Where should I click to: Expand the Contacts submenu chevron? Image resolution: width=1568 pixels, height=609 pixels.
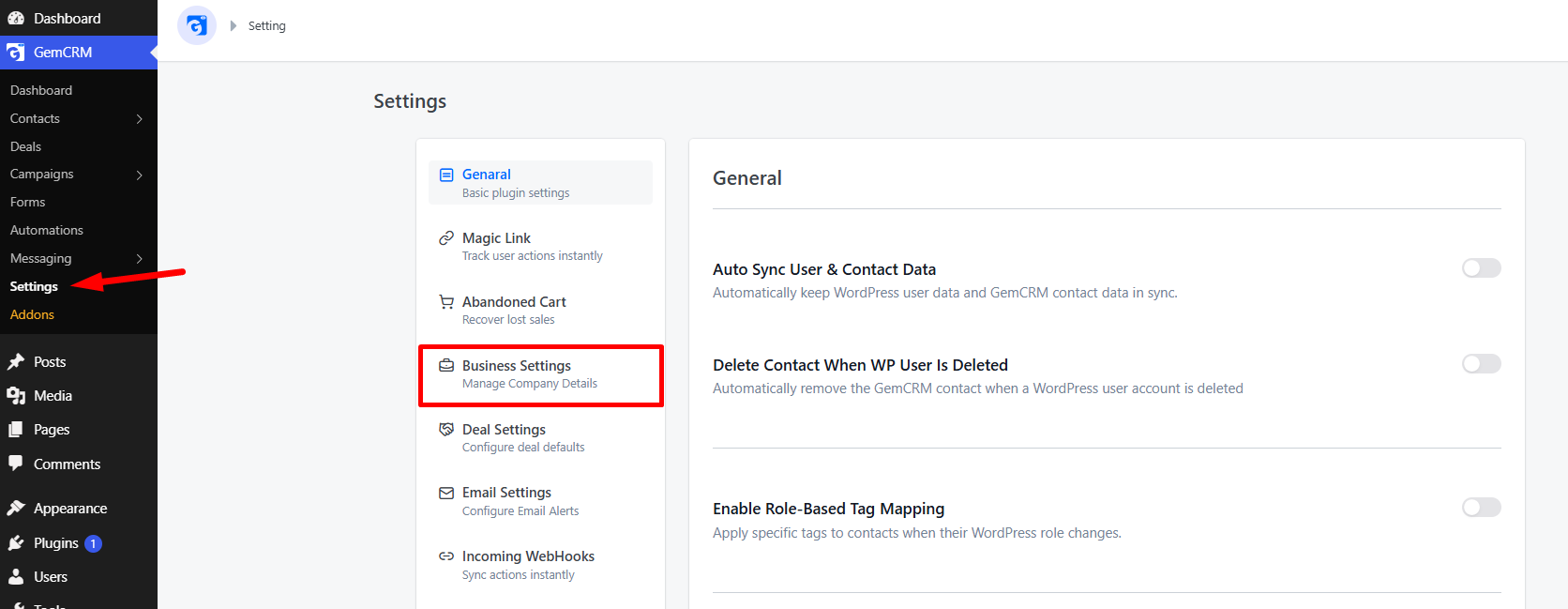140,119
